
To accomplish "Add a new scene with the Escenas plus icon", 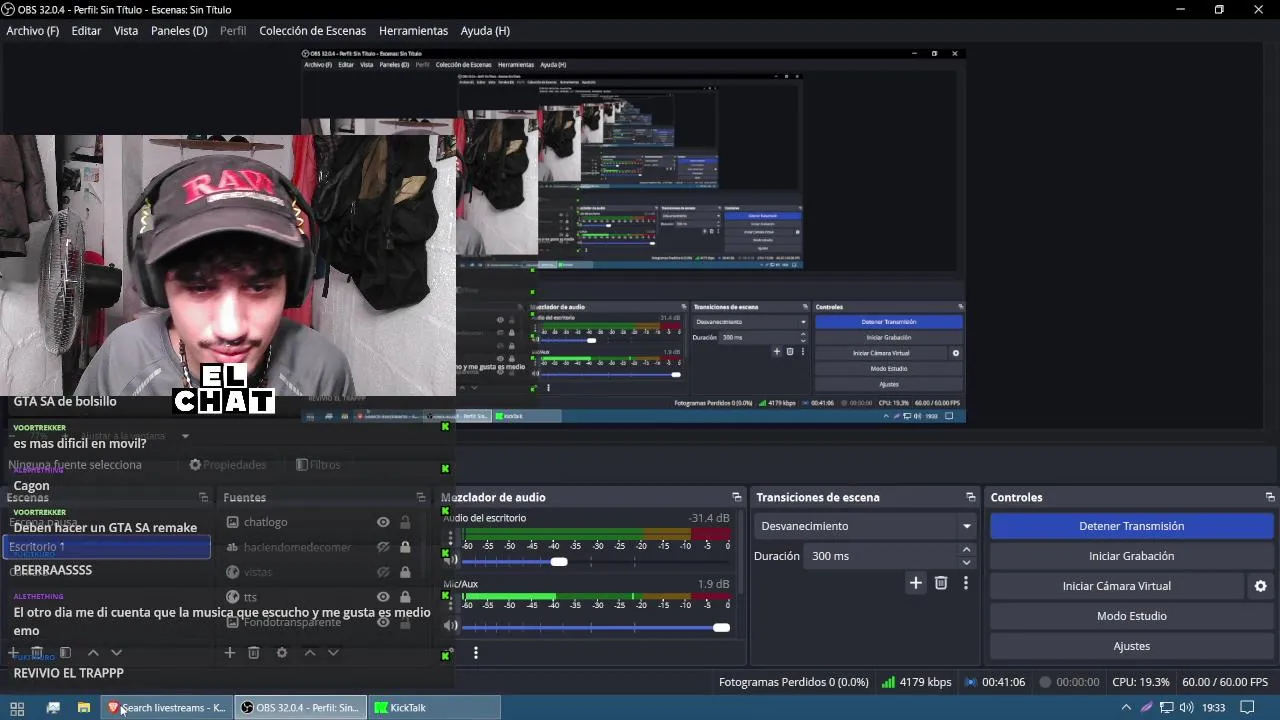I will 13,652.
